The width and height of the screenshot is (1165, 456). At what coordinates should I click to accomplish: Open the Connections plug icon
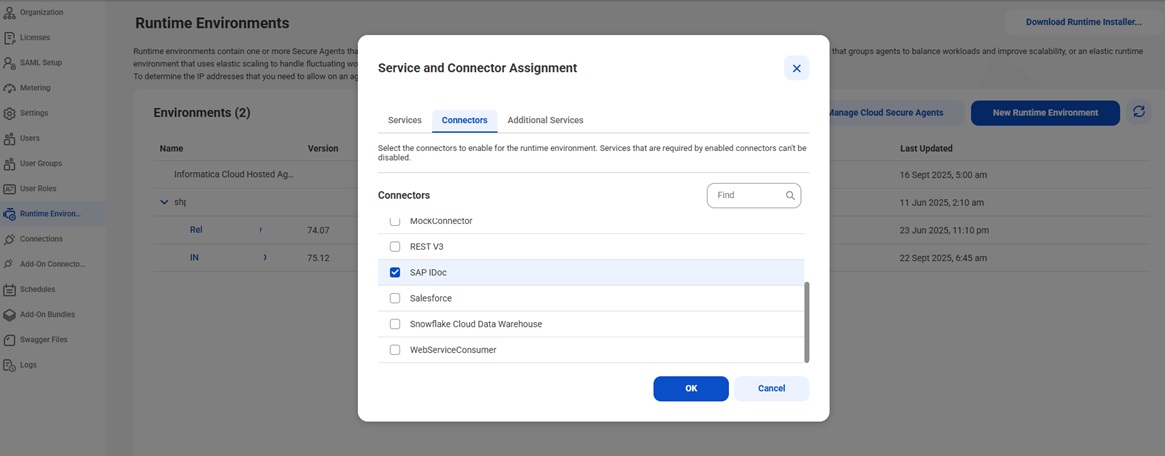point(10,239)
